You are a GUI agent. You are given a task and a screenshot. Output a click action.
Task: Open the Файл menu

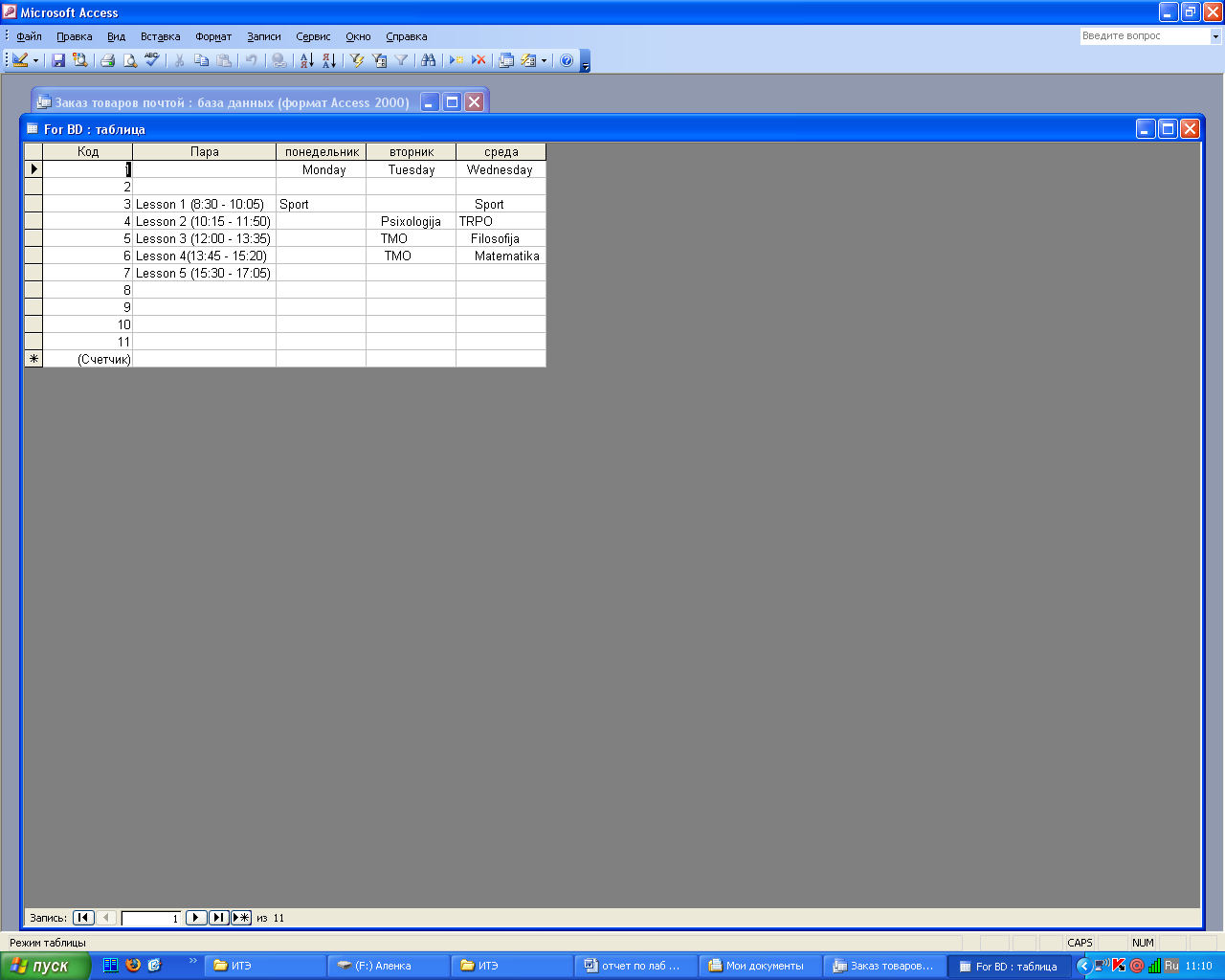pos(29,36)
